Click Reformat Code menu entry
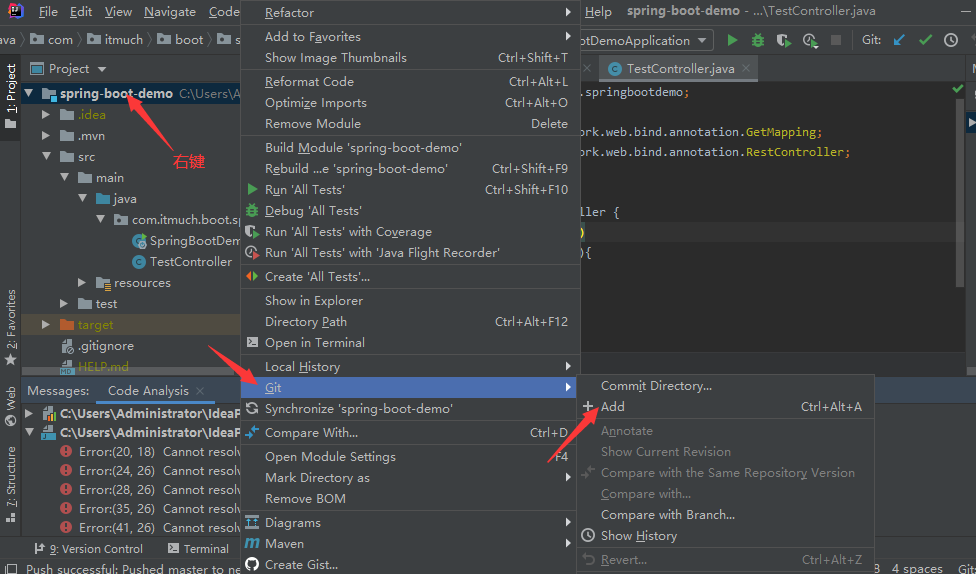This screenshot has width=976, height=574. pos(410,82)
